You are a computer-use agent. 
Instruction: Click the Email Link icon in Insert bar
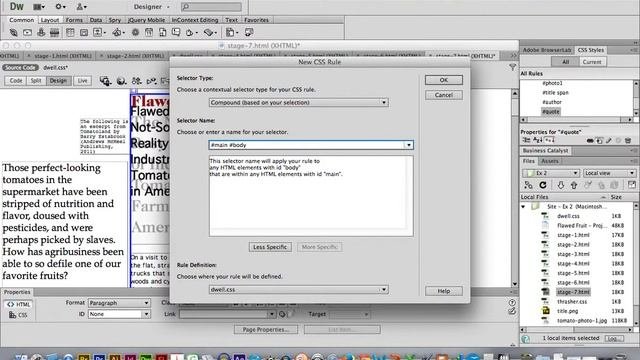click(x=27, y=32)
